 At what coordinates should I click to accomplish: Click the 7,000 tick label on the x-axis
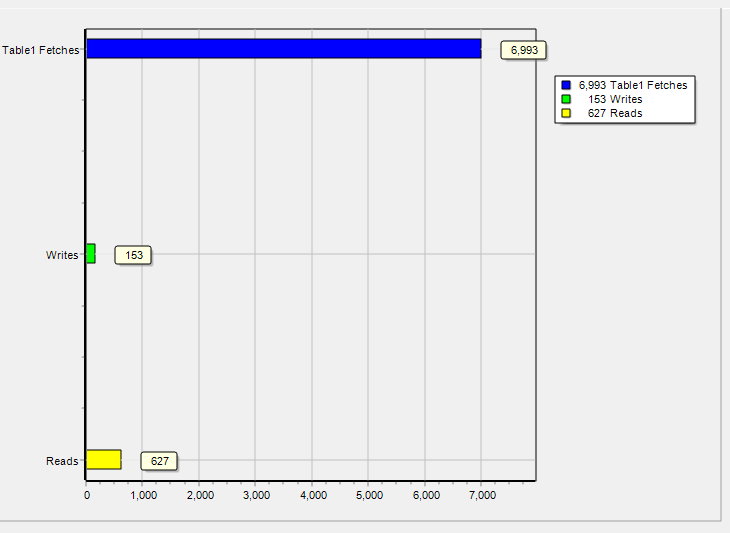(x=483, y=495)
